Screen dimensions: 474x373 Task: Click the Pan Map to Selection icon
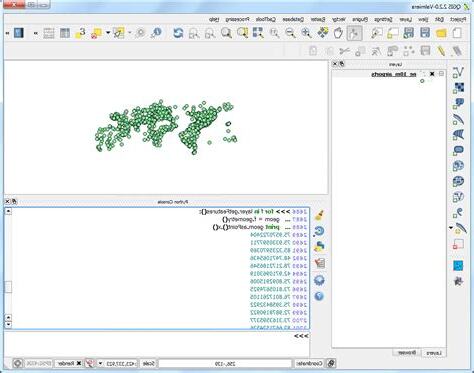pos(323,33)
